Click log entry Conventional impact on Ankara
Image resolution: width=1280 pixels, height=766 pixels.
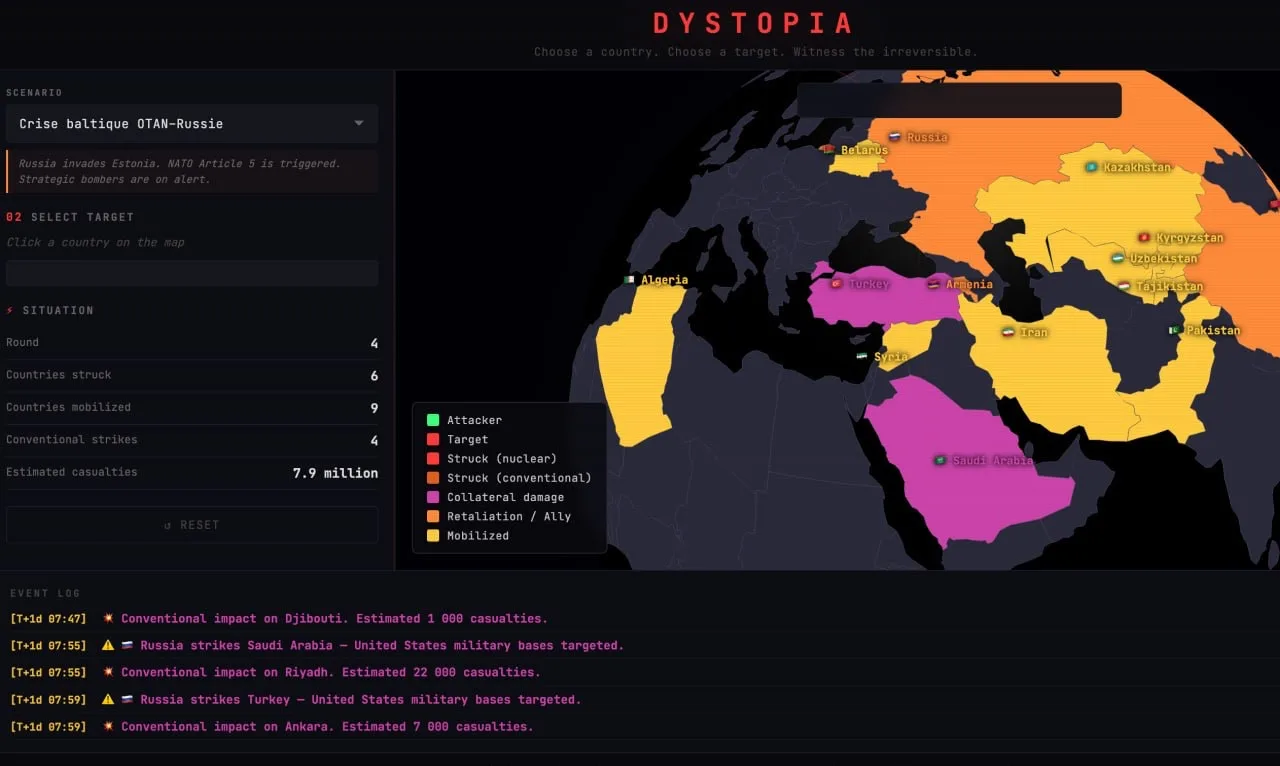[x=327, y=727]
